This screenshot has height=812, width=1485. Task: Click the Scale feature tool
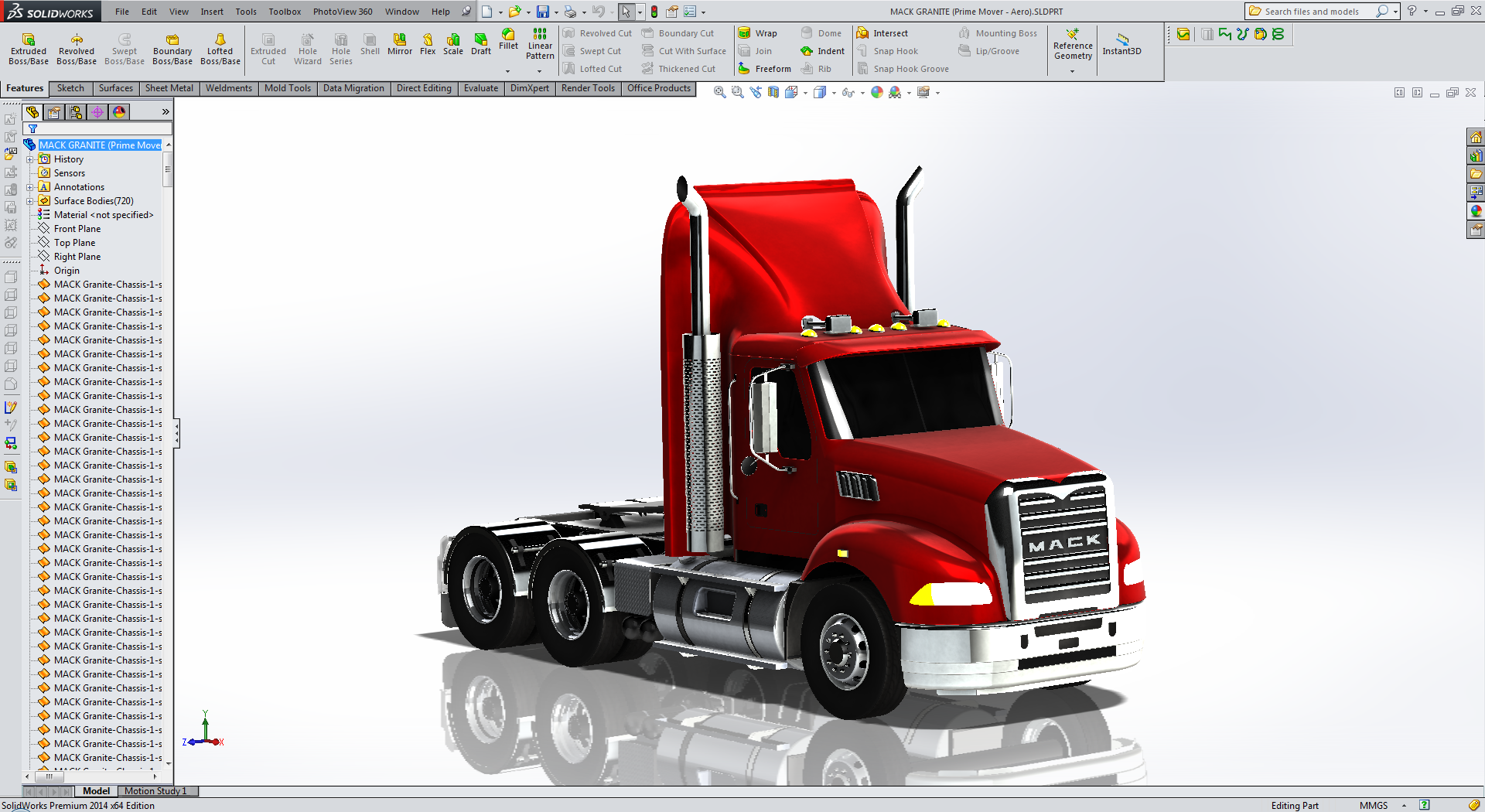[x=453, y=44]
